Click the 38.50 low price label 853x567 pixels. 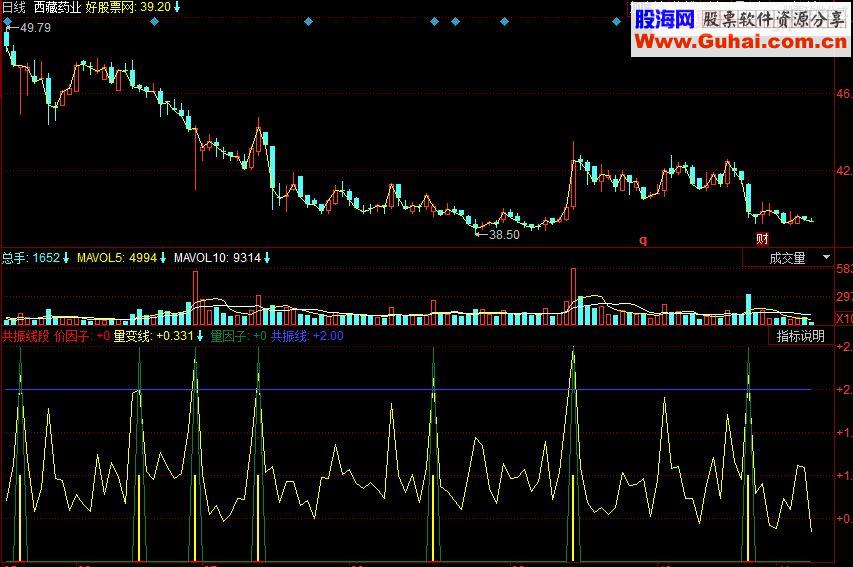[x=504, y=235]
